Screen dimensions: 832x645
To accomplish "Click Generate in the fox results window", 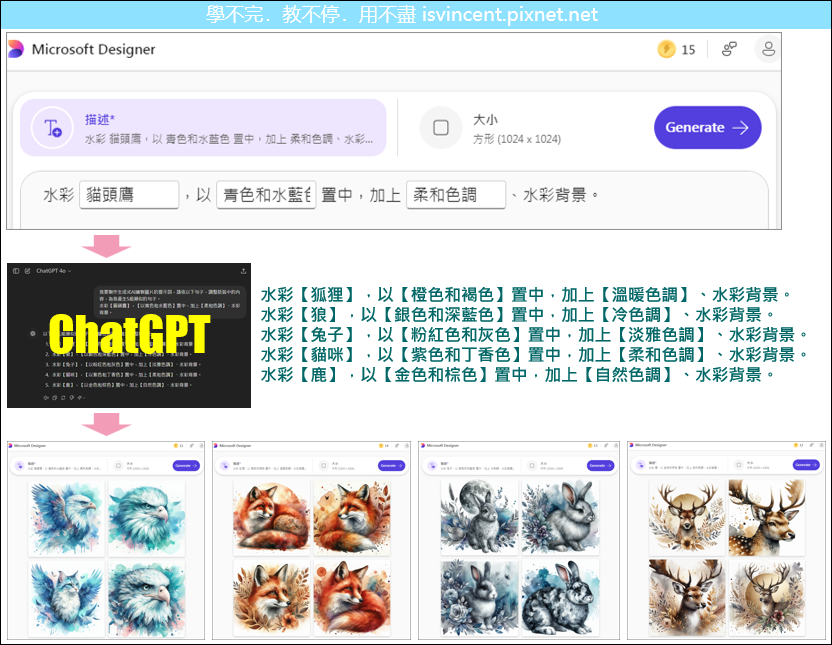I will pyautogui.click(x=392, y=466).
